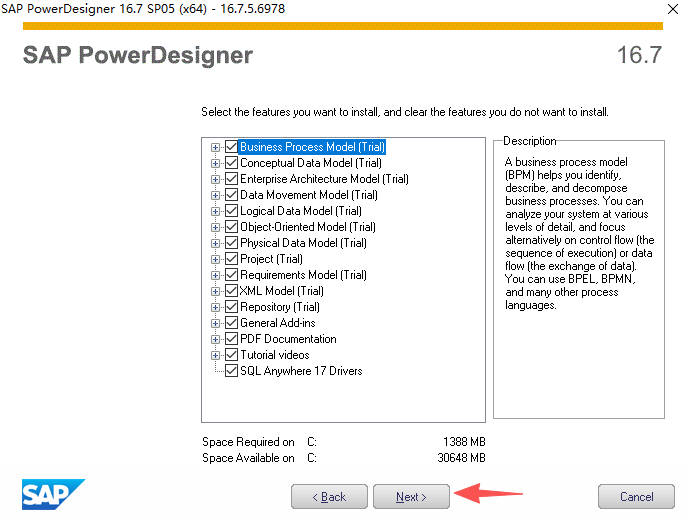This screenshot has width=688, height=517.
Task: Select the Logical Data Model (Trial) label
Action: (301, 211)
